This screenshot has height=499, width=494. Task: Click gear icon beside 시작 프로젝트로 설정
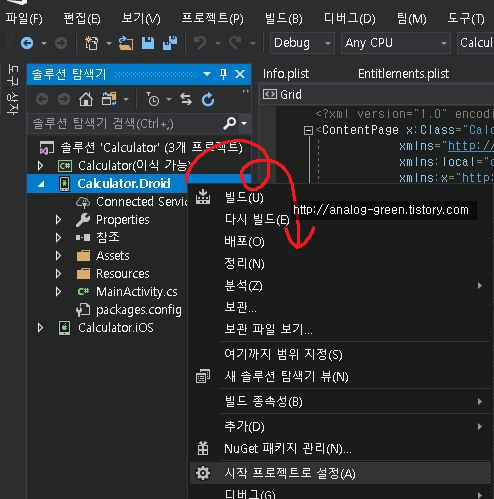pyautogui.click(x=203, y=473)
